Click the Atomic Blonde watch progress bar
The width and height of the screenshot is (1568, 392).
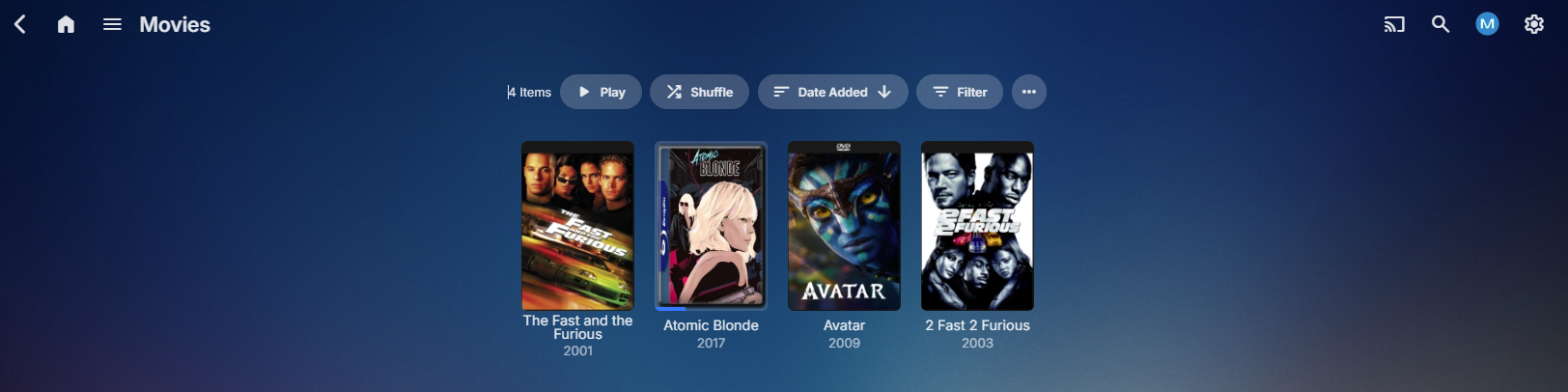pyautogui.click(x=712, y=309)
